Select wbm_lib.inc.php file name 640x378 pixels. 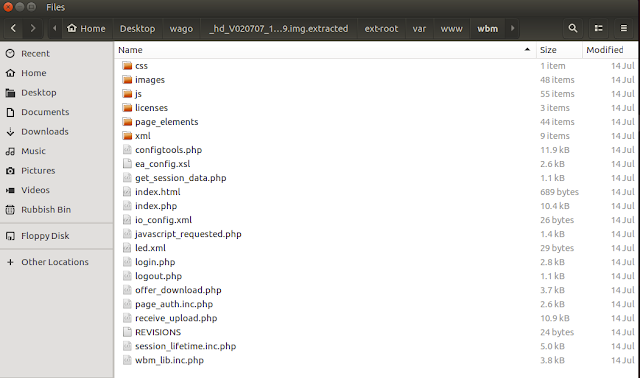click(x=169, y=360)
